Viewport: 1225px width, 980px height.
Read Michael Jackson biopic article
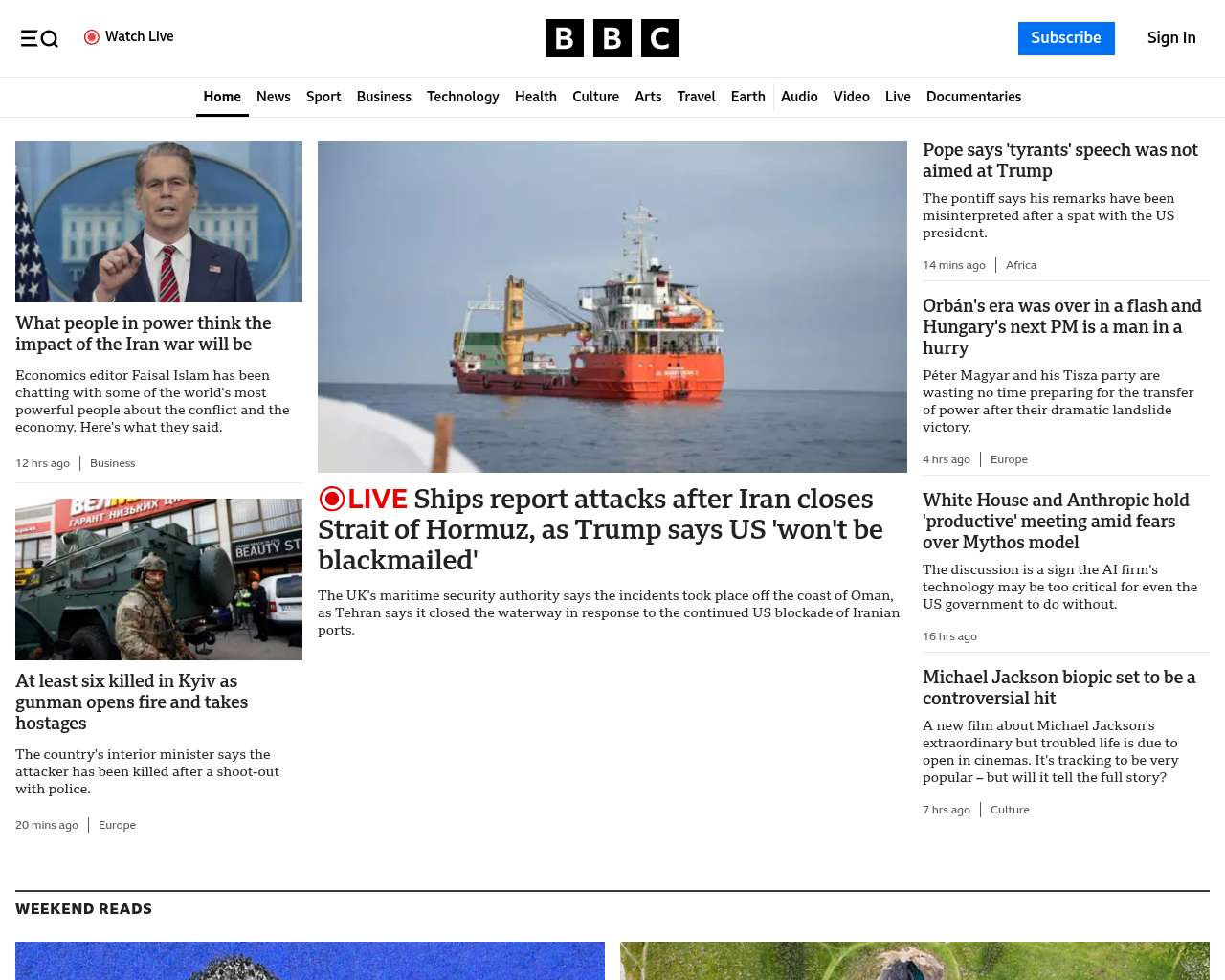point(1058,687)
